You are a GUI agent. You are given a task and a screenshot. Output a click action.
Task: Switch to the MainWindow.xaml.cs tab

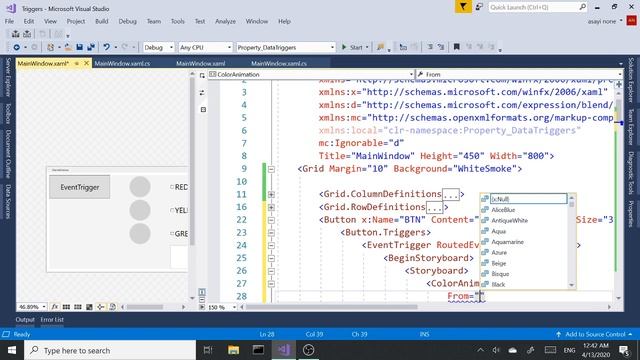122,63
